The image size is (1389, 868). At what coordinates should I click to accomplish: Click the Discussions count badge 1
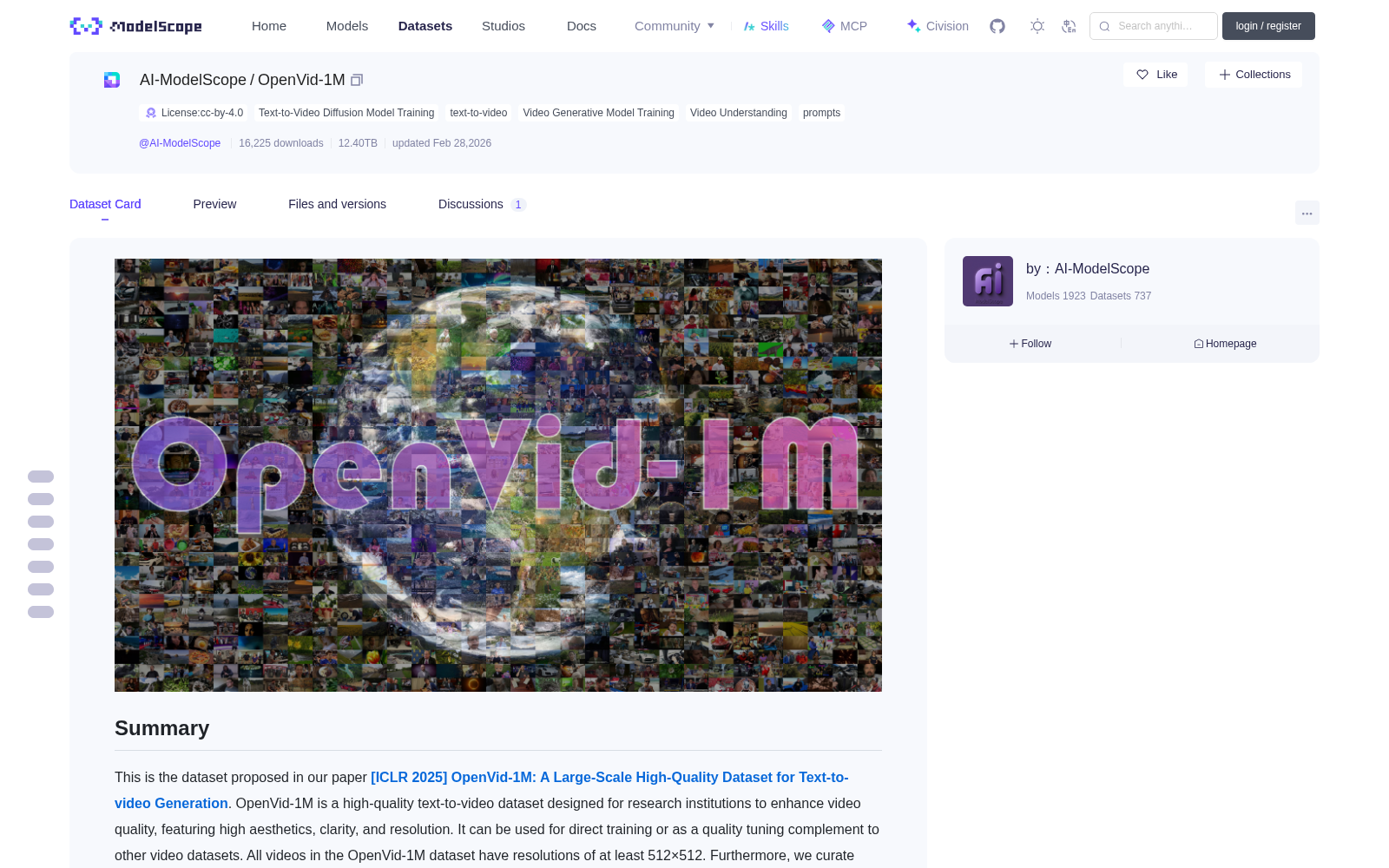pyautogui.click(x=518, y=205)
